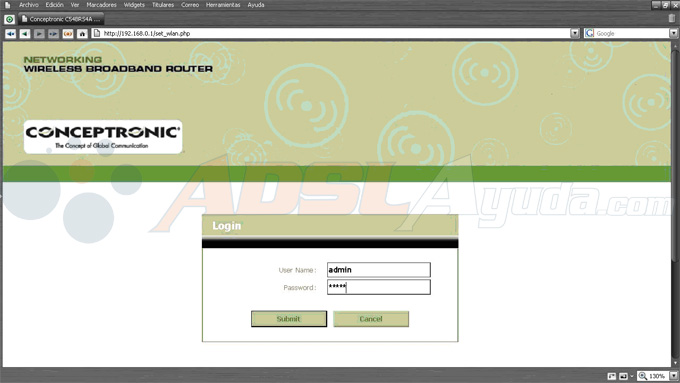Image resolution: width=680 pixels, height=383 pixels.
Task: Click the rewind navigation arrow
Action: (x=10, y=33)
